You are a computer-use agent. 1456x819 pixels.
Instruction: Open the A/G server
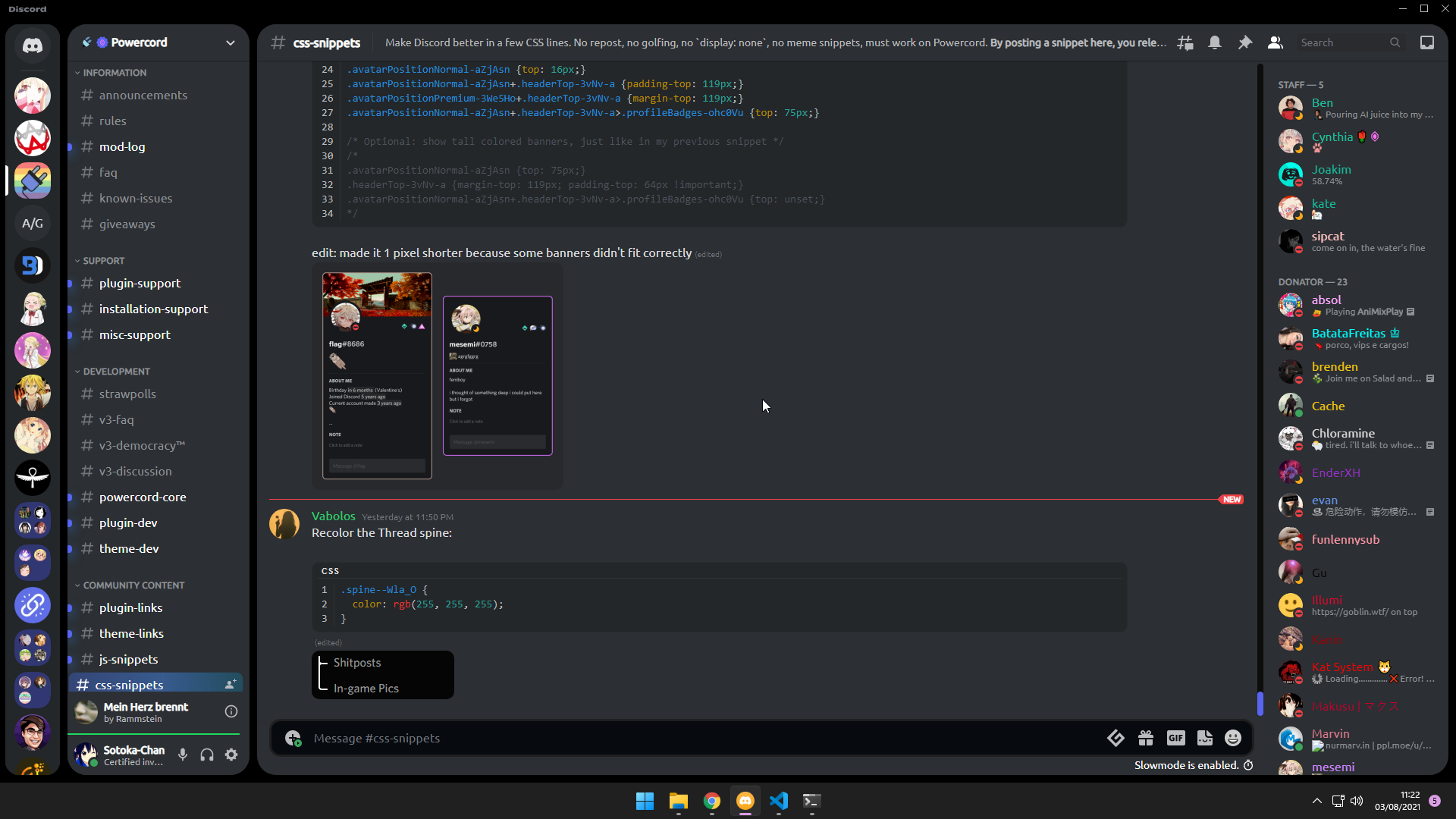[x=32, y=224]
